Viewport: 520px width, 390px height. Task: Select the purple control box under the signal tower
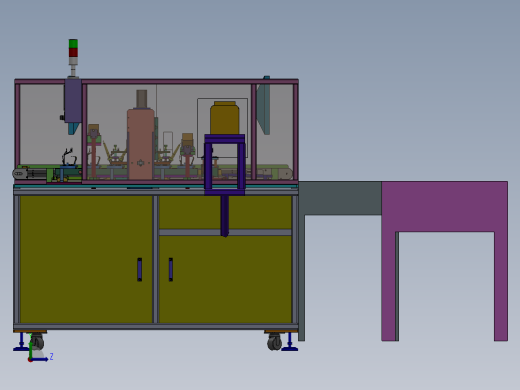pyautogui.click(x=73, y=100)
